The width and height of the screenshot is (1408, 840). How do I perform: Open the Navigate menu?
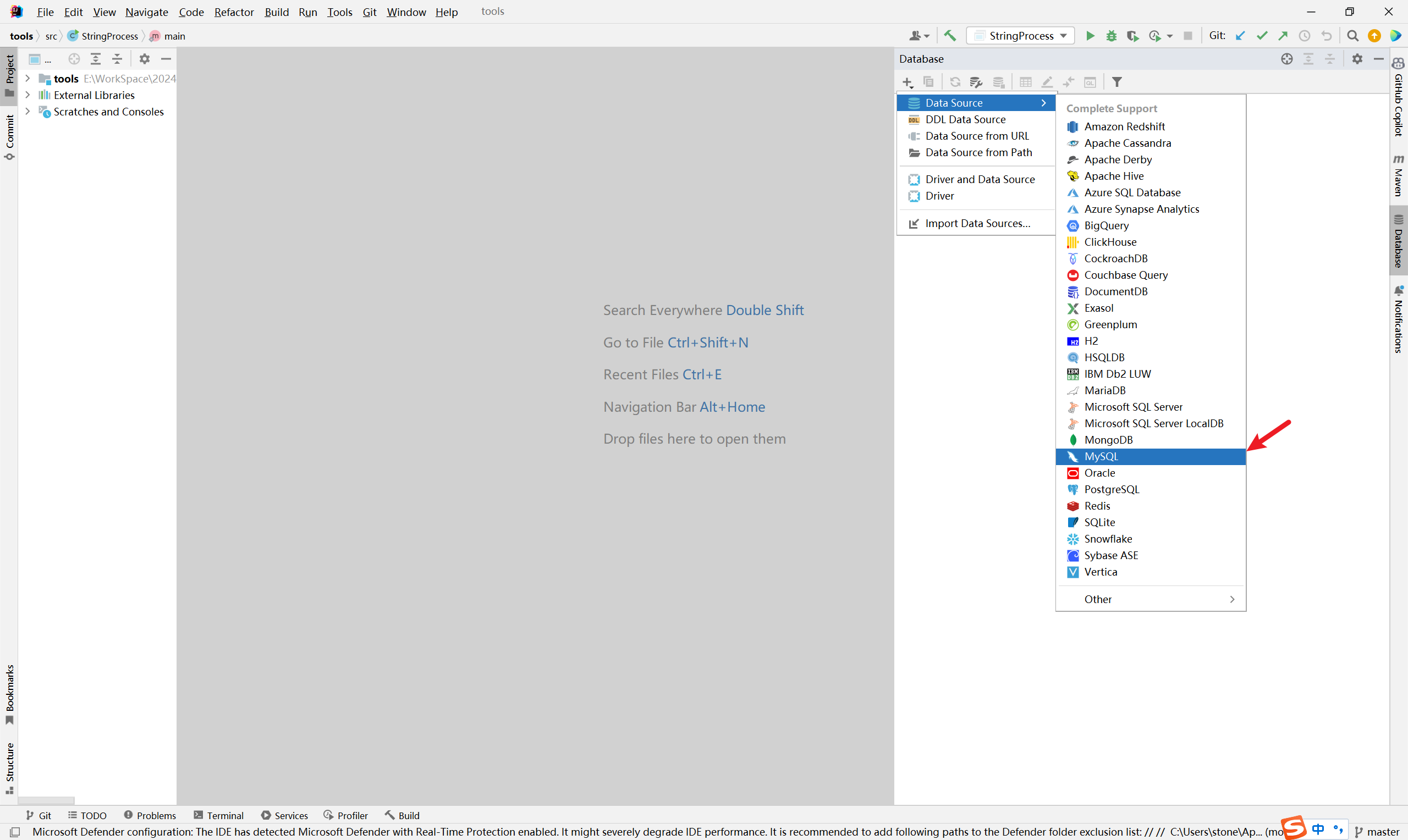tap(147, 12)
